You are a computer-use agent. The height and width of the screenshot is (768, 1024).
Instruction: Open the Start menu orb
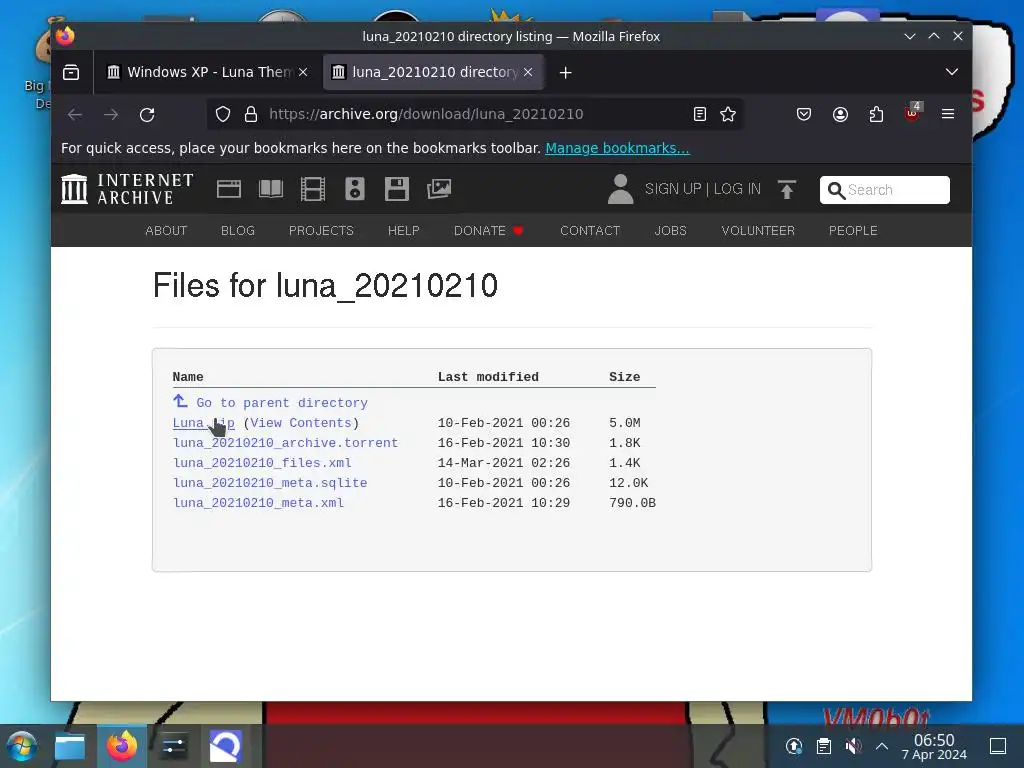[x=22, y=746]
